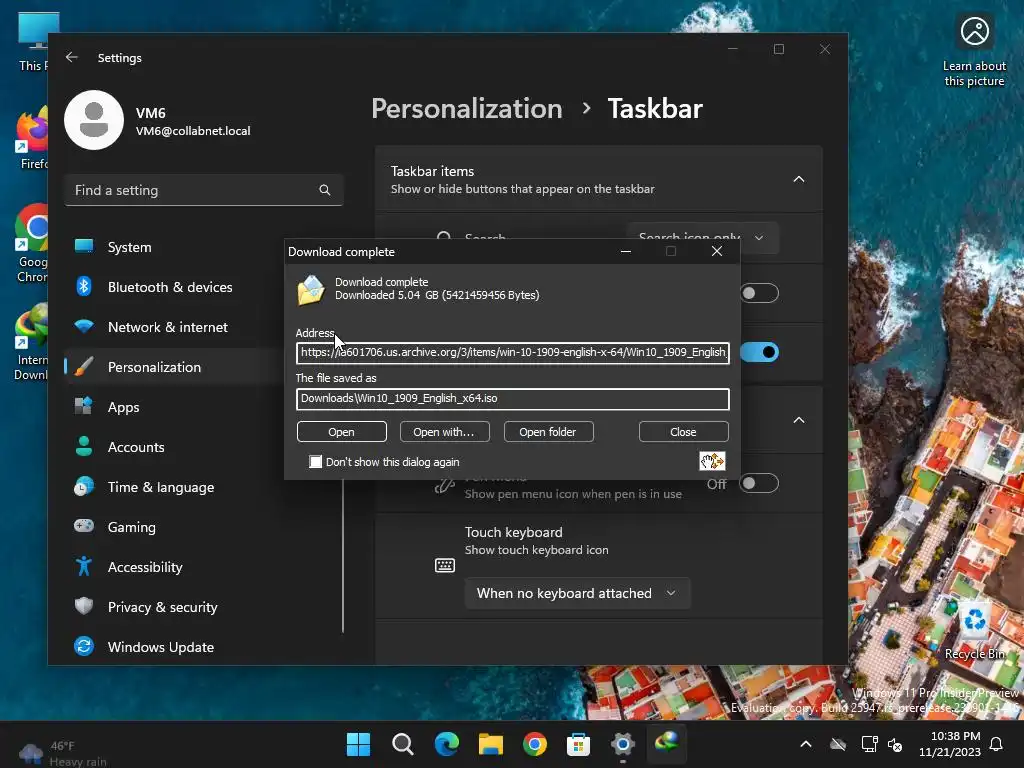Click the cloud sync tray icon

point(838,744)
